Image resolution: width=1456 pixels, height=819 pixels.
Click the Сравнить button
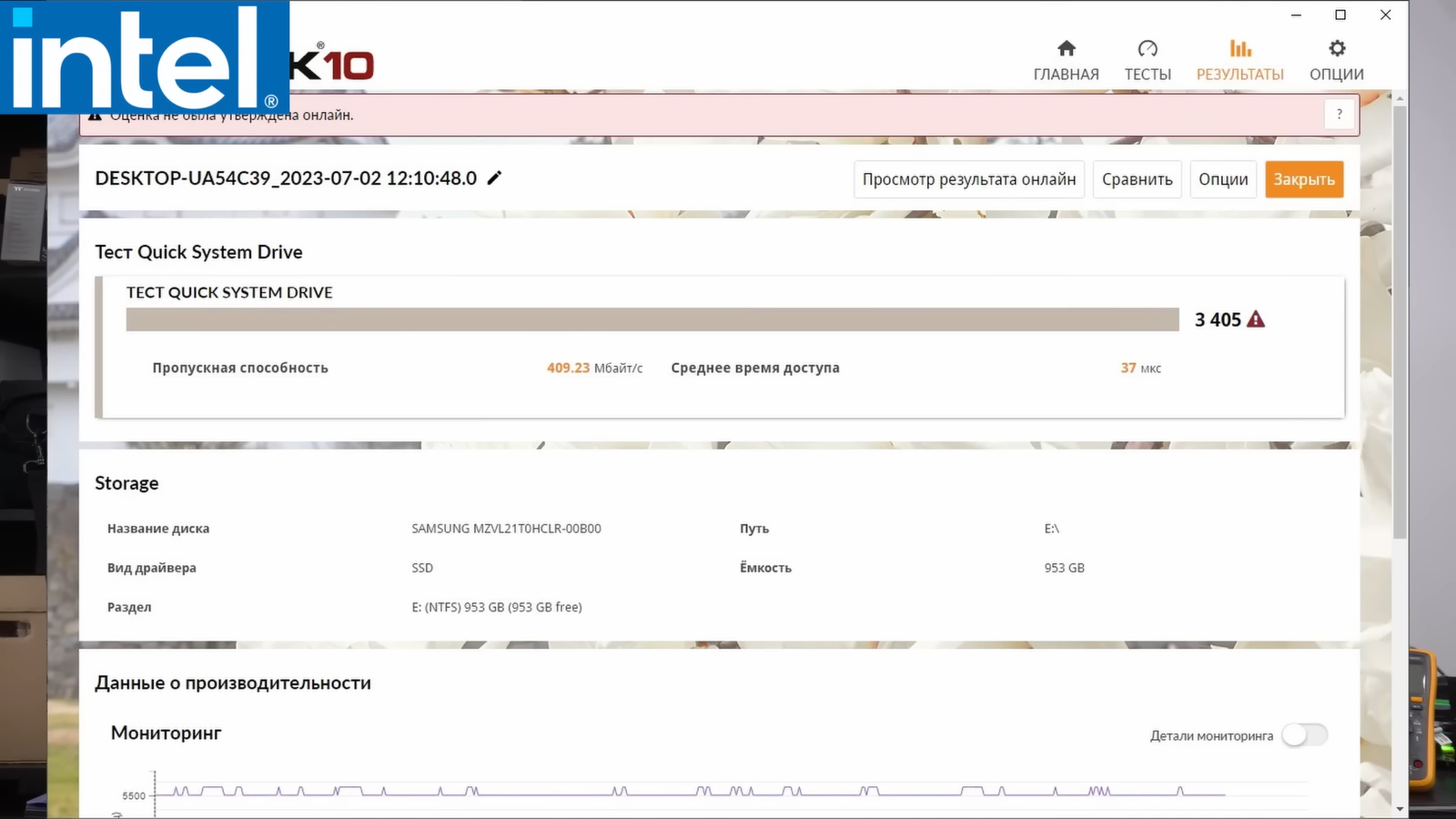click(x=1137, y=179)
